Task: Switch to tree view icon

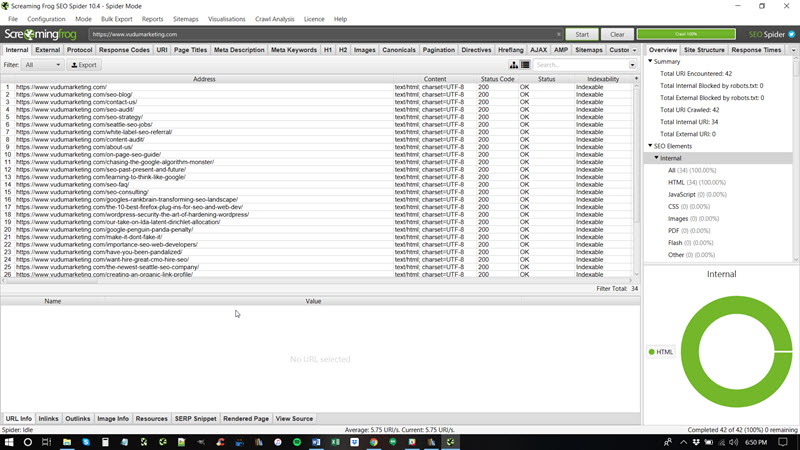Action: [x=514, y=65]
